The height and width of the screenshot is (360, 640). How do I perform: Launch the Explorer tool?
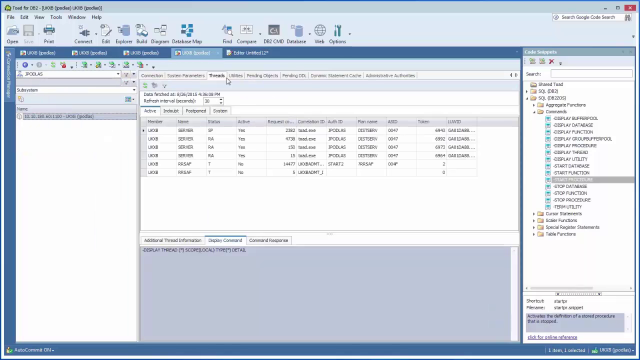click(x=124, y=34)
